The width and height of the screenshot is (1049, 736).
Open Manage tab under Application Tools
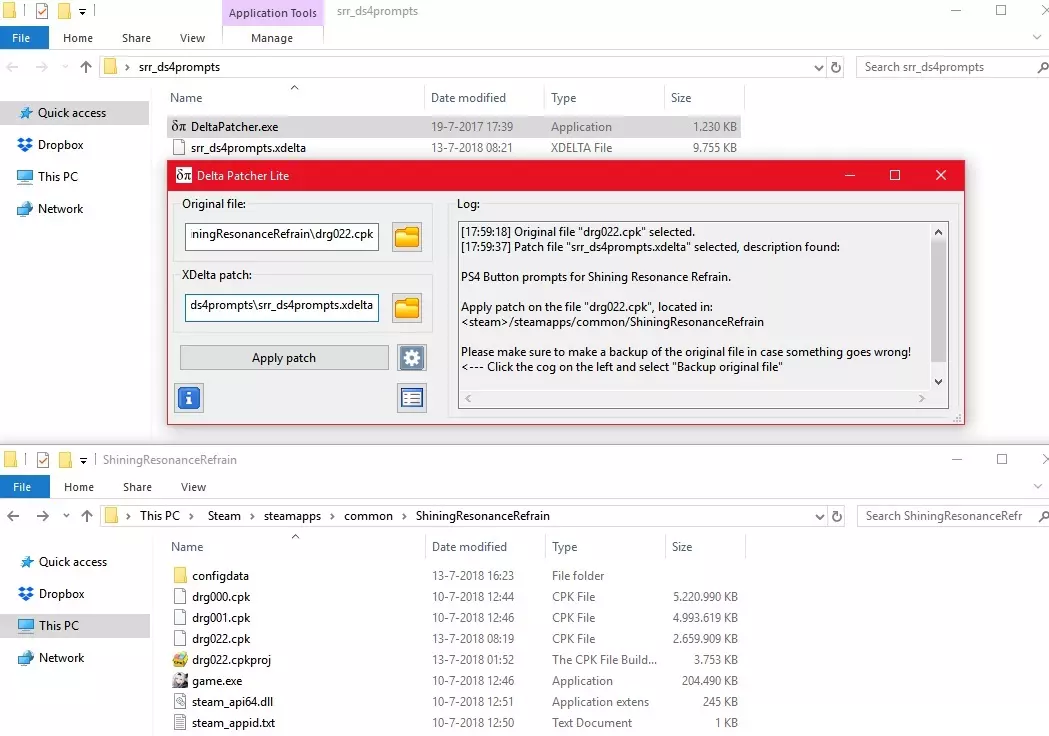pyautogui.click(x=272, y=38)
